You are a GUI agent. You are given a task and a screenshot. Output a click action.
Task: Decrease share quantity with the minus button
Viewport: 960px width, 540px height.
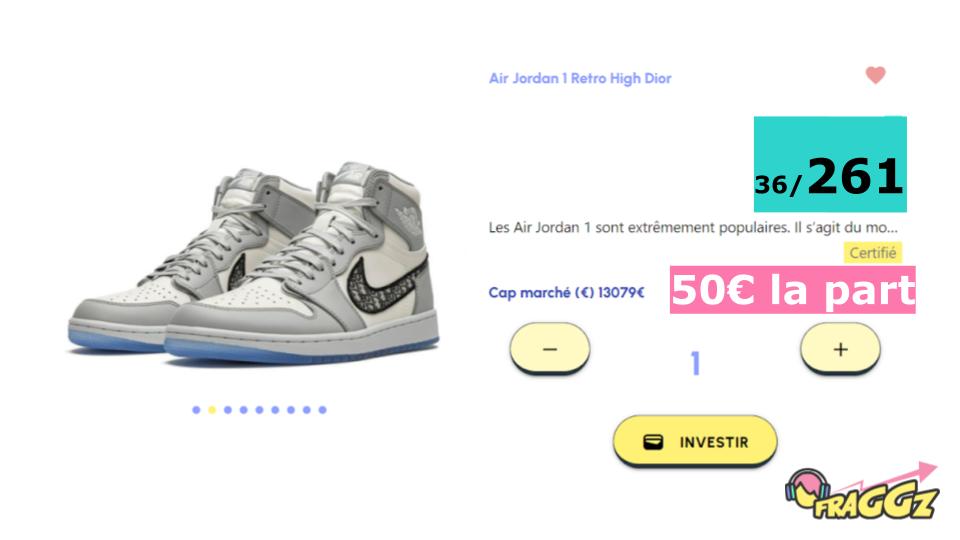pyautogui.click(x=550, y=348)
